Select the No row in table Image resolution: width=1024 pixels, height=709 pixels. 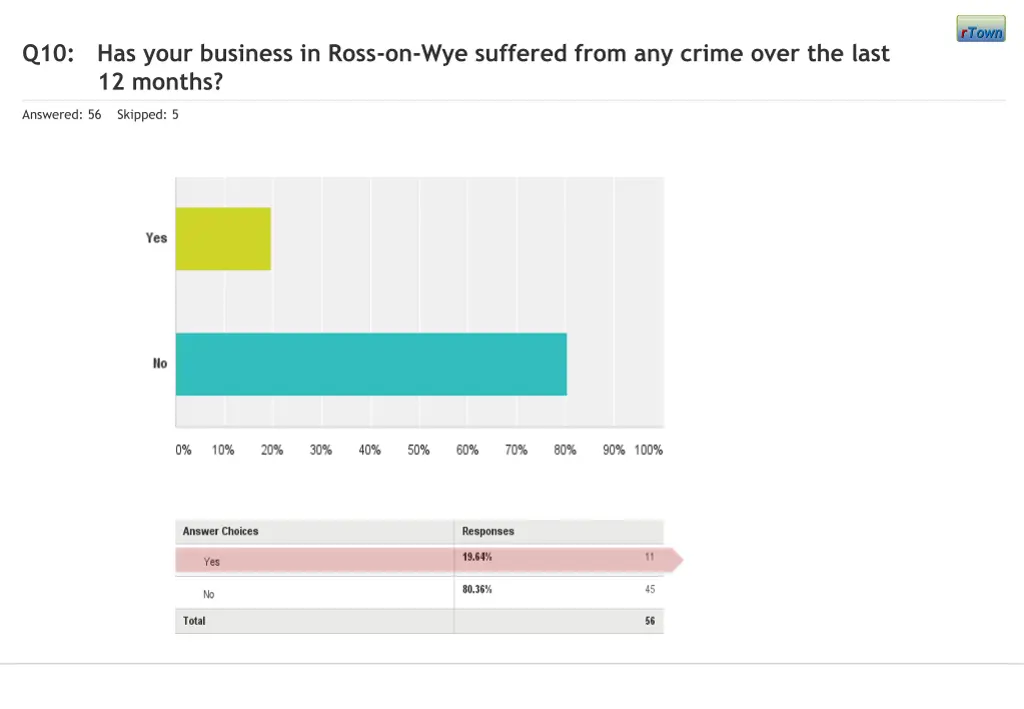(x=209, y=594)
